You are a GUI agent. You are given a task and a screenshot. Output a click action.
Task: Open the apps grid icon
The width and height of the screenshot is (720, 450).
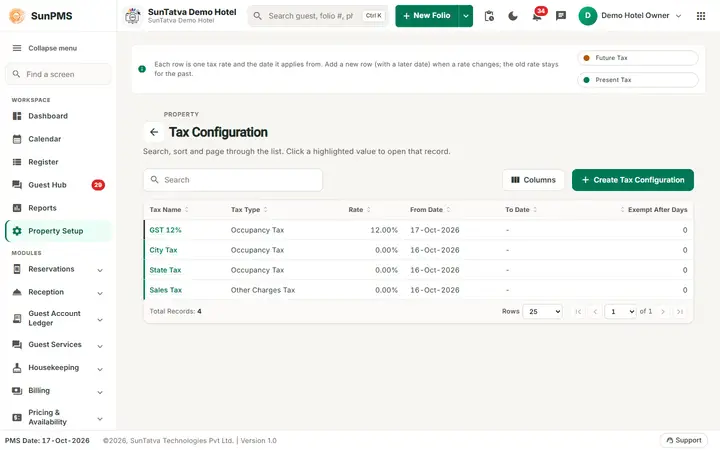pos(701,16)
